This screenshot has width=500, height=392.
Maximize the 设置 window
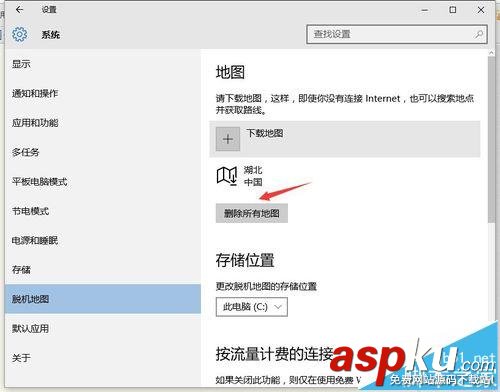(453, 10)
